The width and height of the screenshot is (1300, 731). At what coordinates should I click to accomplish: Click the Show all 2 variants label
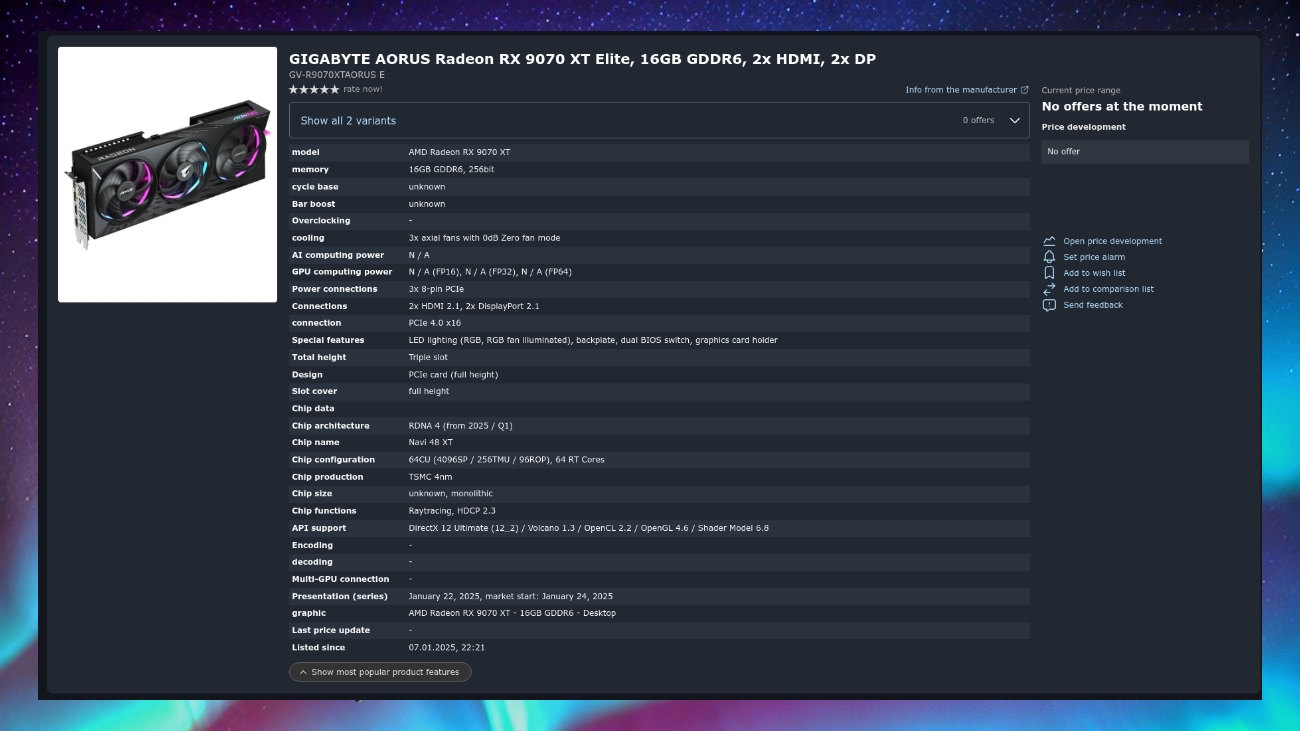coord(348,120)
